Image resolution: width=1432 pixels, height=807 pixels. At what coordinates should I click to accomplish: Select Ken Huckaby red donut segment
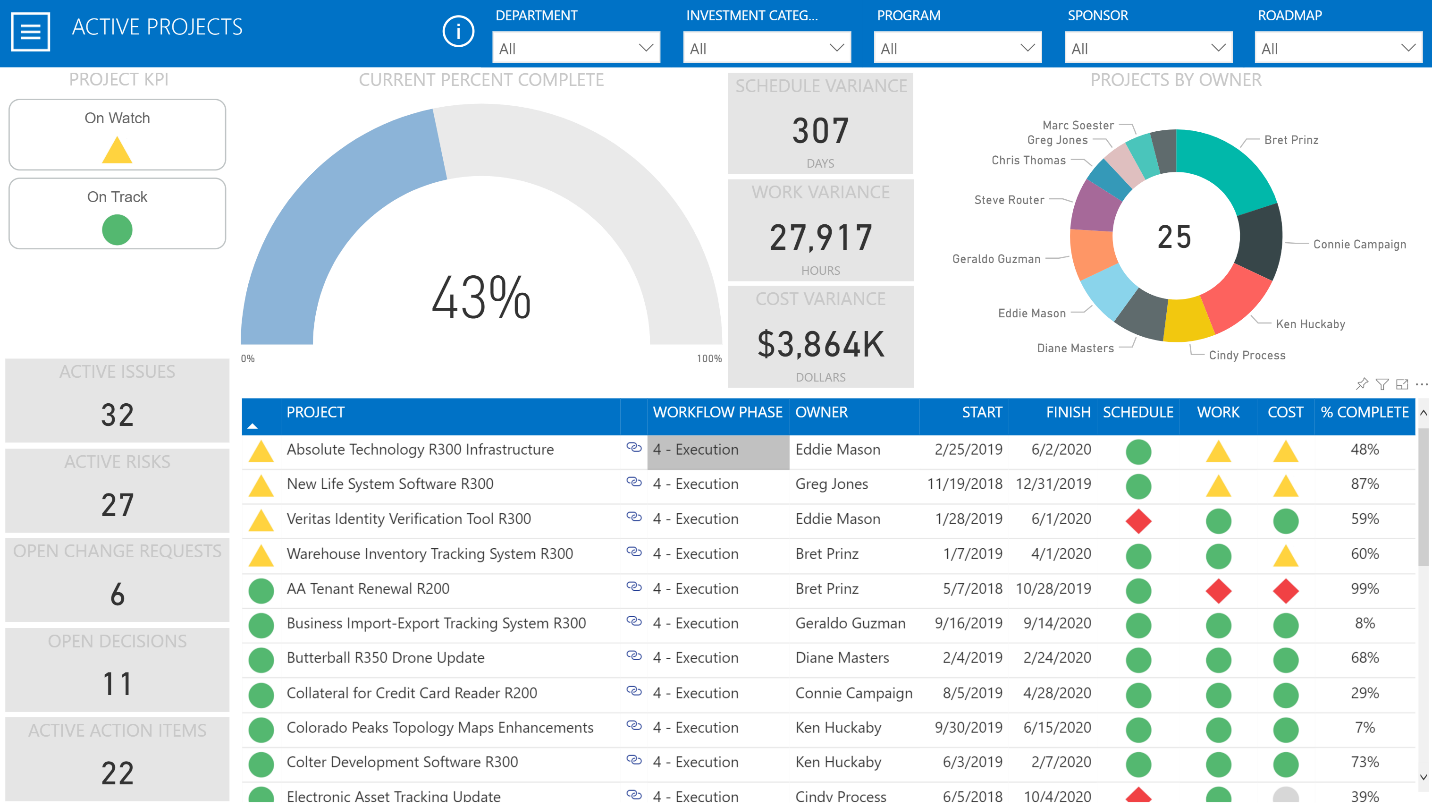click(1235, 298)
